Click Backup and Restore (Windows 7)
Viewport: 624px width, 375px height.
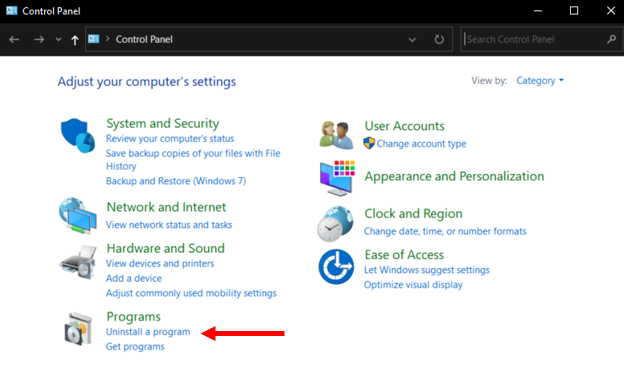click(x=176, y=181)
